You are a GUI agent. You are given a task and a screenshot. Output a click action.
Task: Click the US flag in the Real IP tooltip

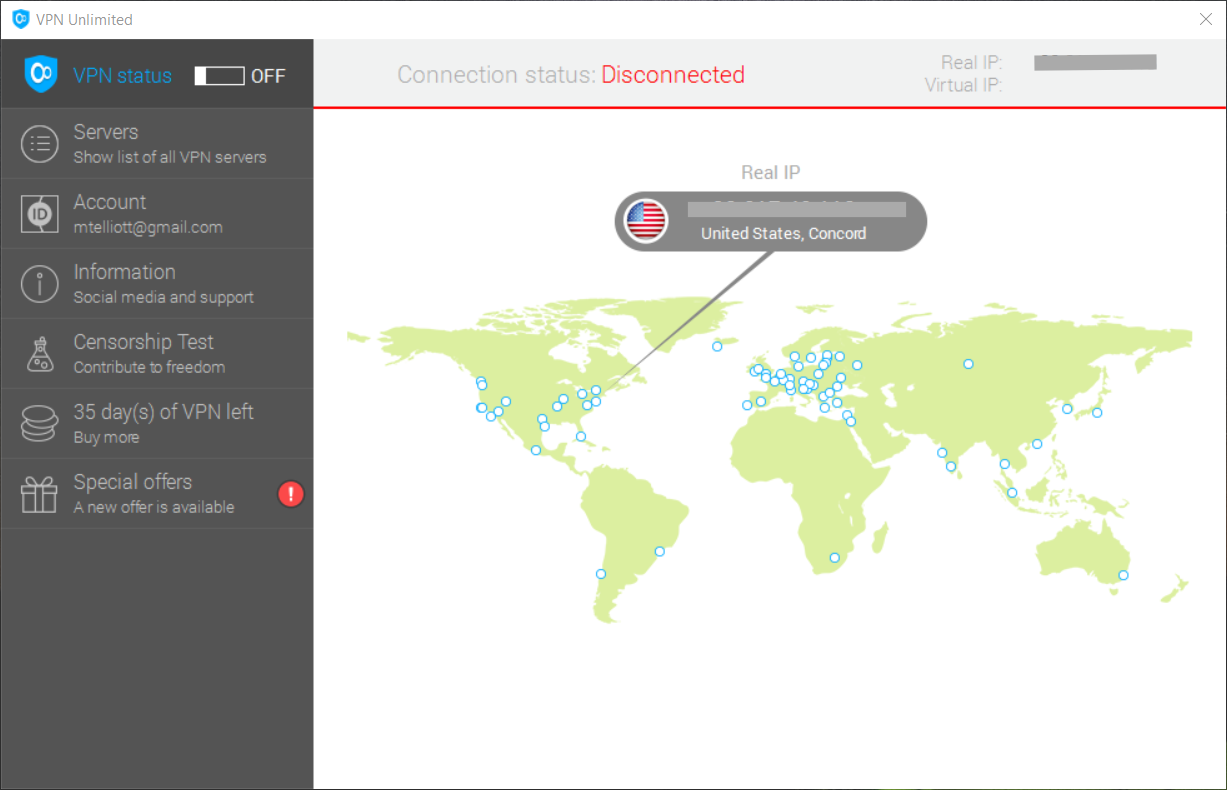pyautogui.click(x=645, y=220)
